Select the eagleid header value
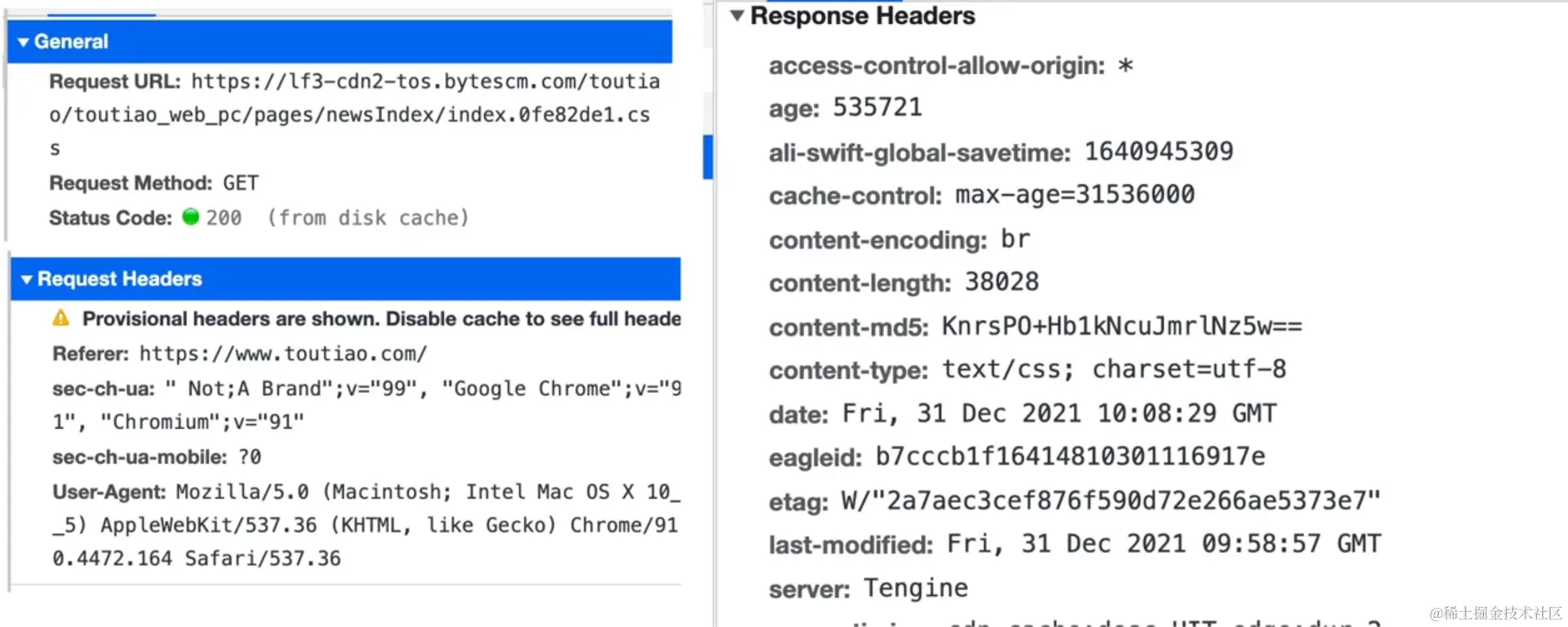Viewport: 1568px width, 627px height. tap(1070, 457)
